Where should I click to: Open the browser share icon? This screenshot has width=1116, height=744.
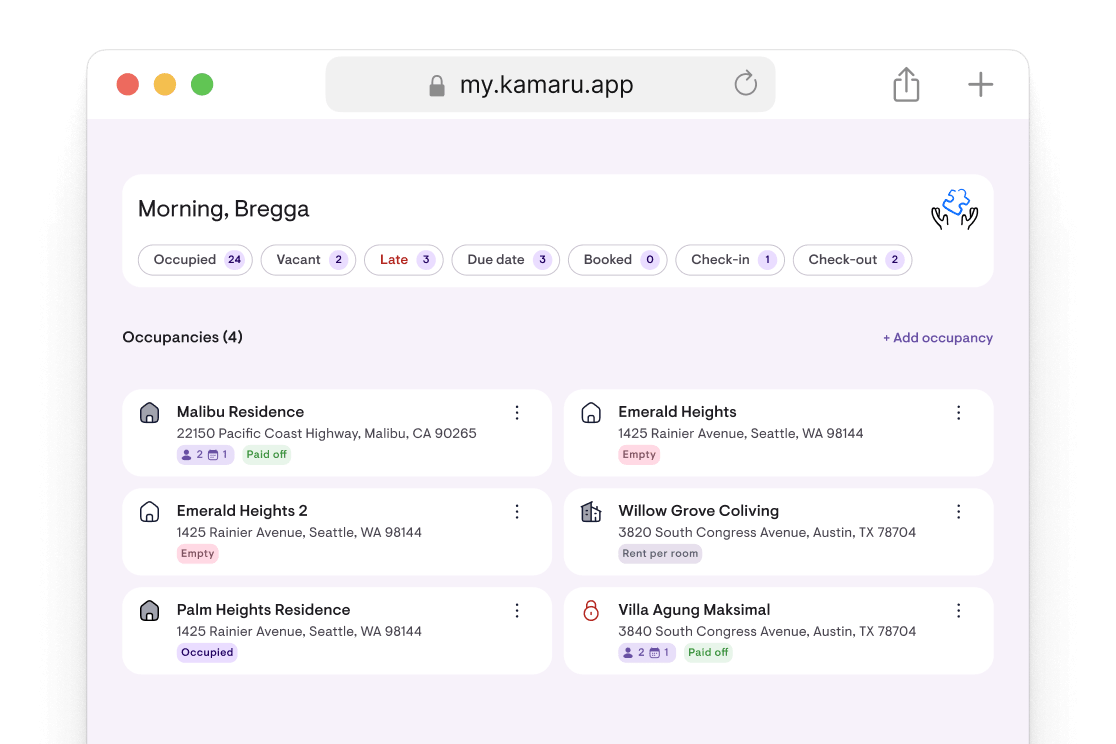tap(906, 84)
